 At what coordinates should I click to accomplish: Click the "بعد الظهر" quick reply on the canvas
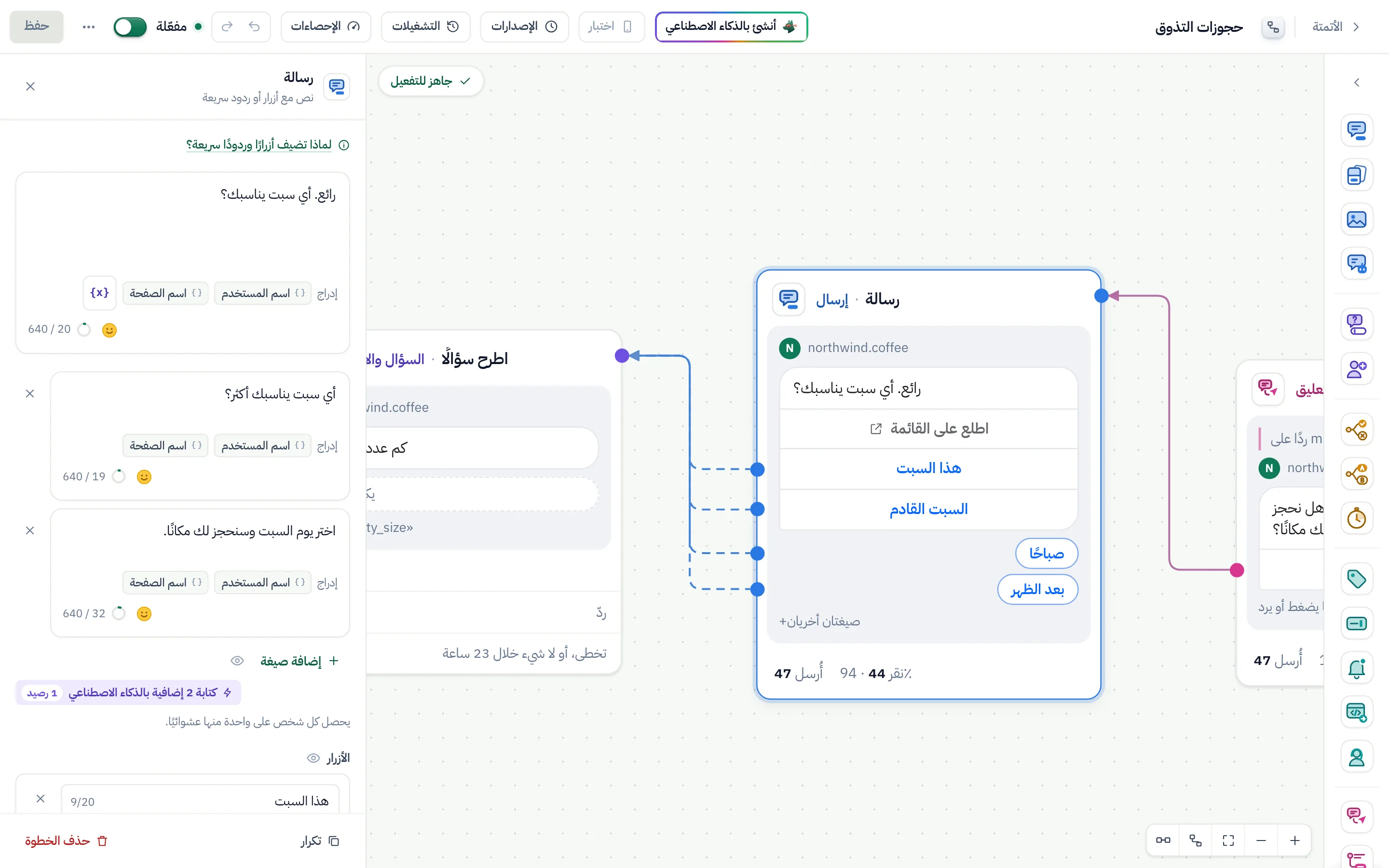pos(1037,590)
